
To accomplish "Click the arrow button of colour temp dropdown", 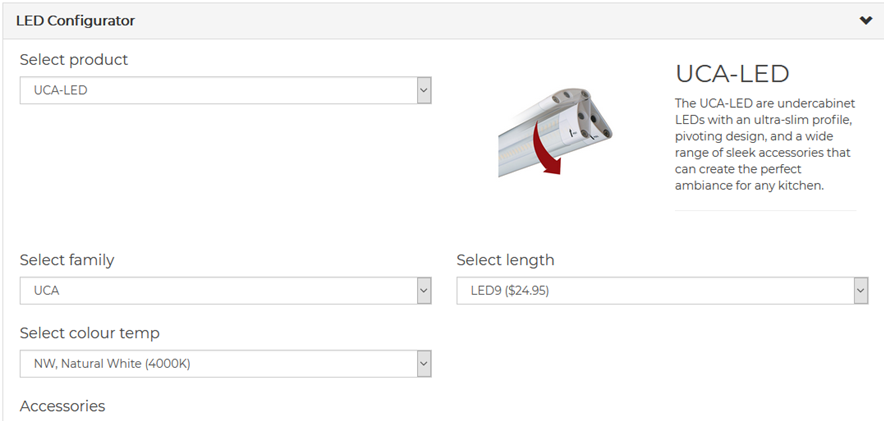I will 424,364.
